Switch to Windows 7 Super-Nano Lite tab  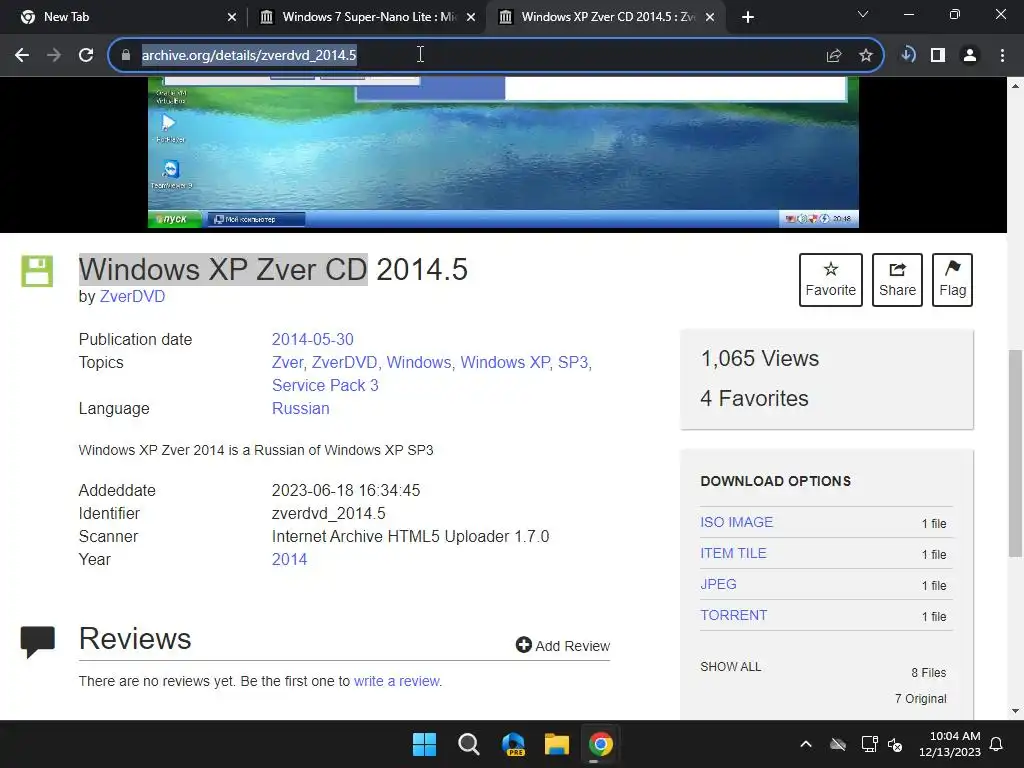pos(366,17)
